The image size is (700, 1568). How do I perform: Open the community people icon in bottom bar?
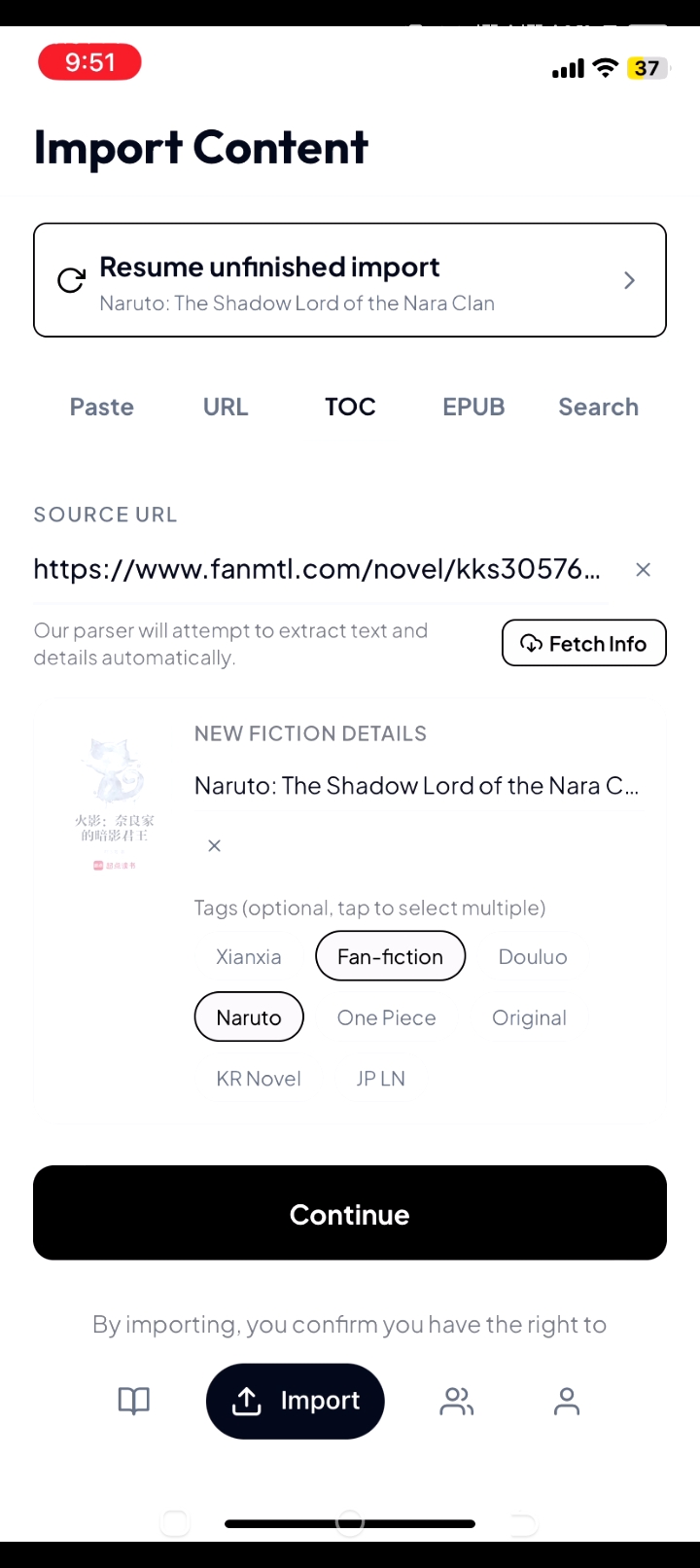(x=457, y=1401)
